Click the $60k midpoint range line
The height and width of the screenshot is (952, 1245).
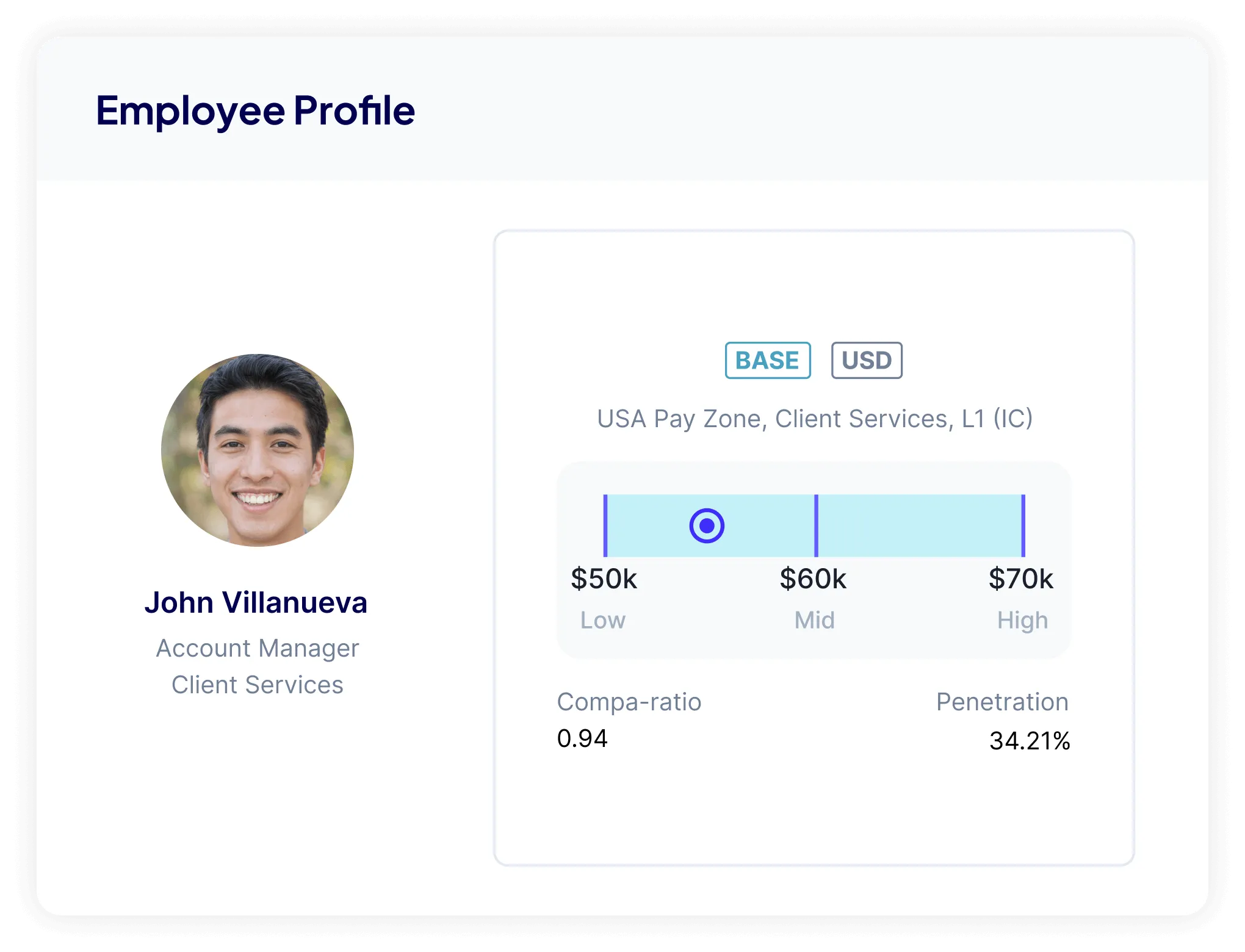[x=816, y=525]
